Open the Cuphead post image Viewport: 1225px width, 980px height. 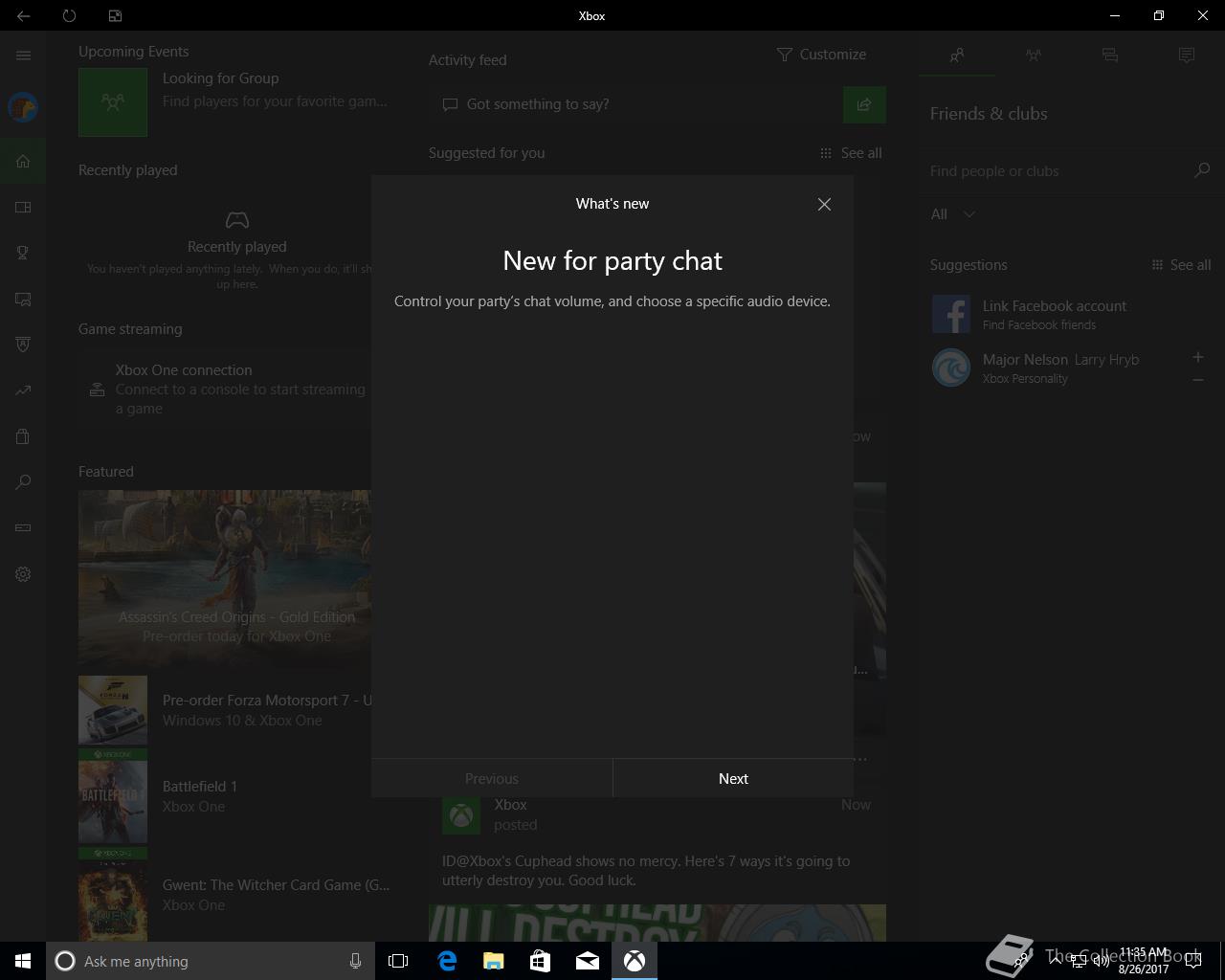(x=657, y=923)
